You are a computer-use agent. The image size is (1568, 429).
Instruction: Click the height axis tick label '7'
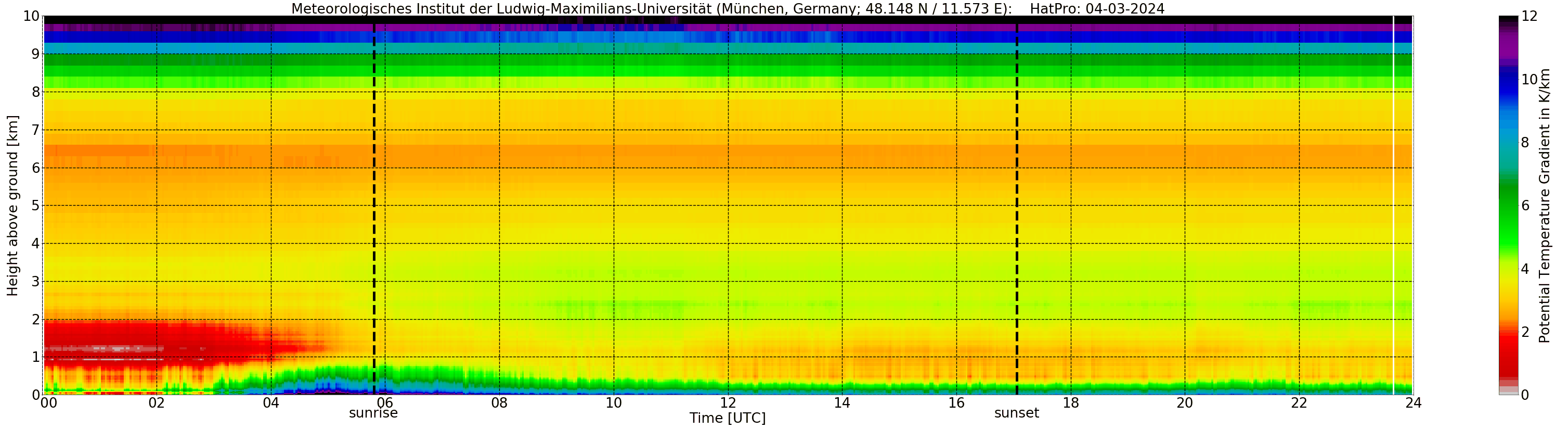point(35,130)
